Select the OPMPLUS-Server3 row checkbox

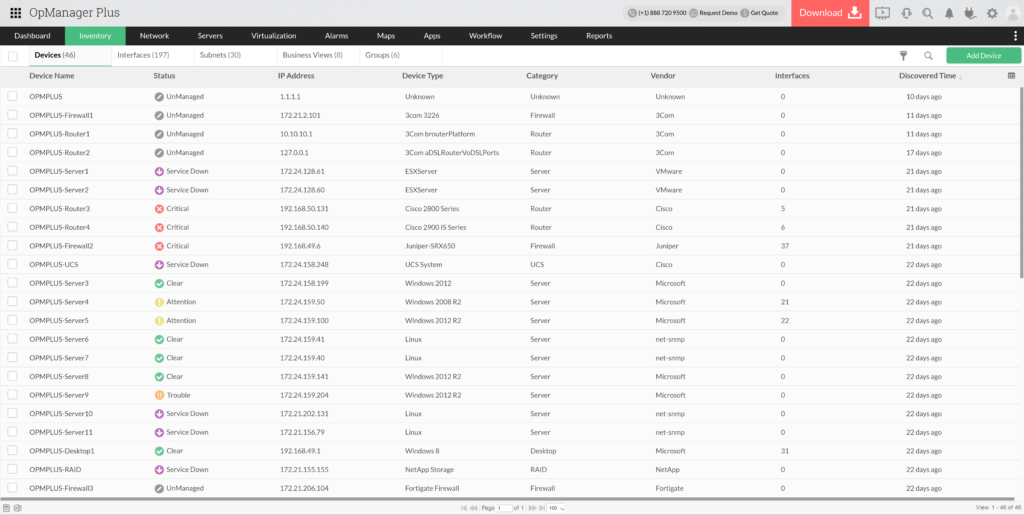pos(13,283)
